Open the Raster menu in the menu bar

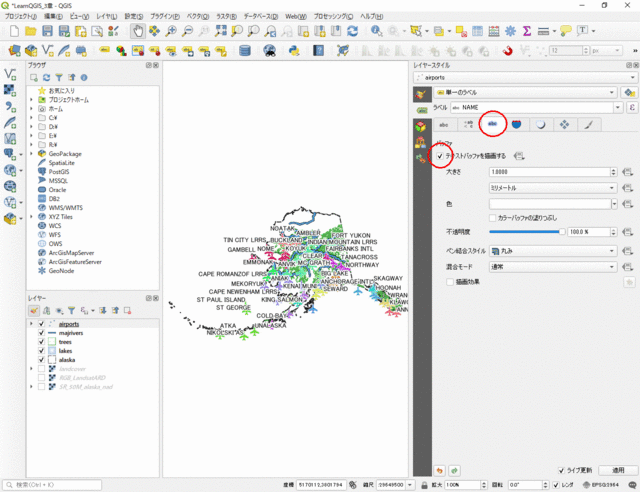(227, 16)
